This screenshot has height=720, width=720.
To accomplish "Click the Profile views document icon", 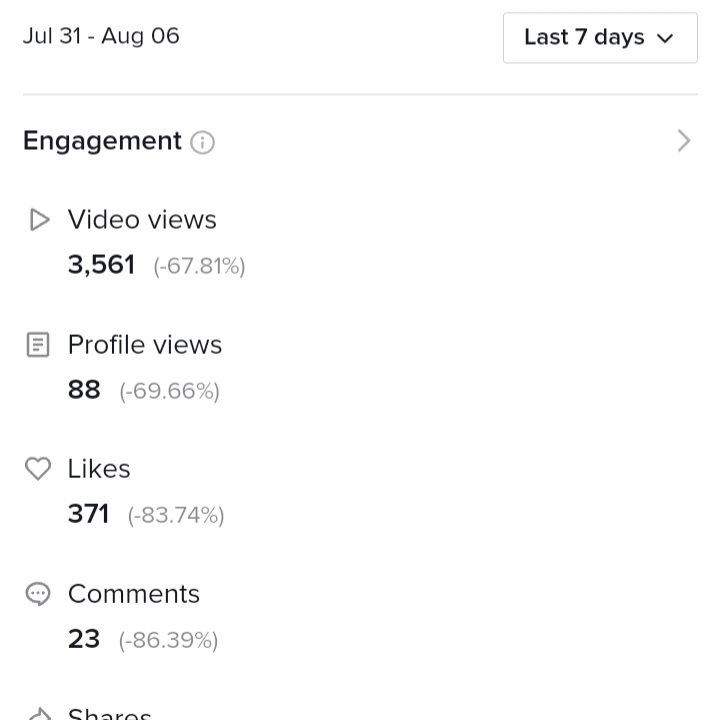I will [x=38, y=345].
